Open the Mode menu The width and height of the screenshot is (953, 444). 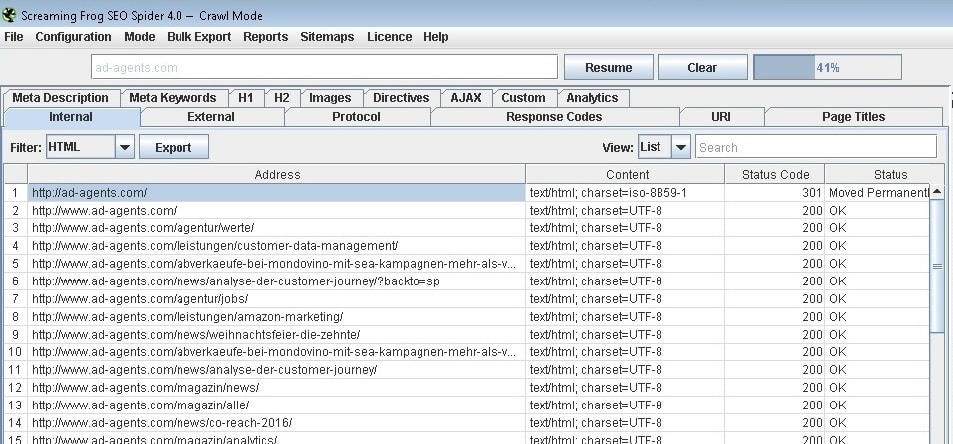pos(140,37)
